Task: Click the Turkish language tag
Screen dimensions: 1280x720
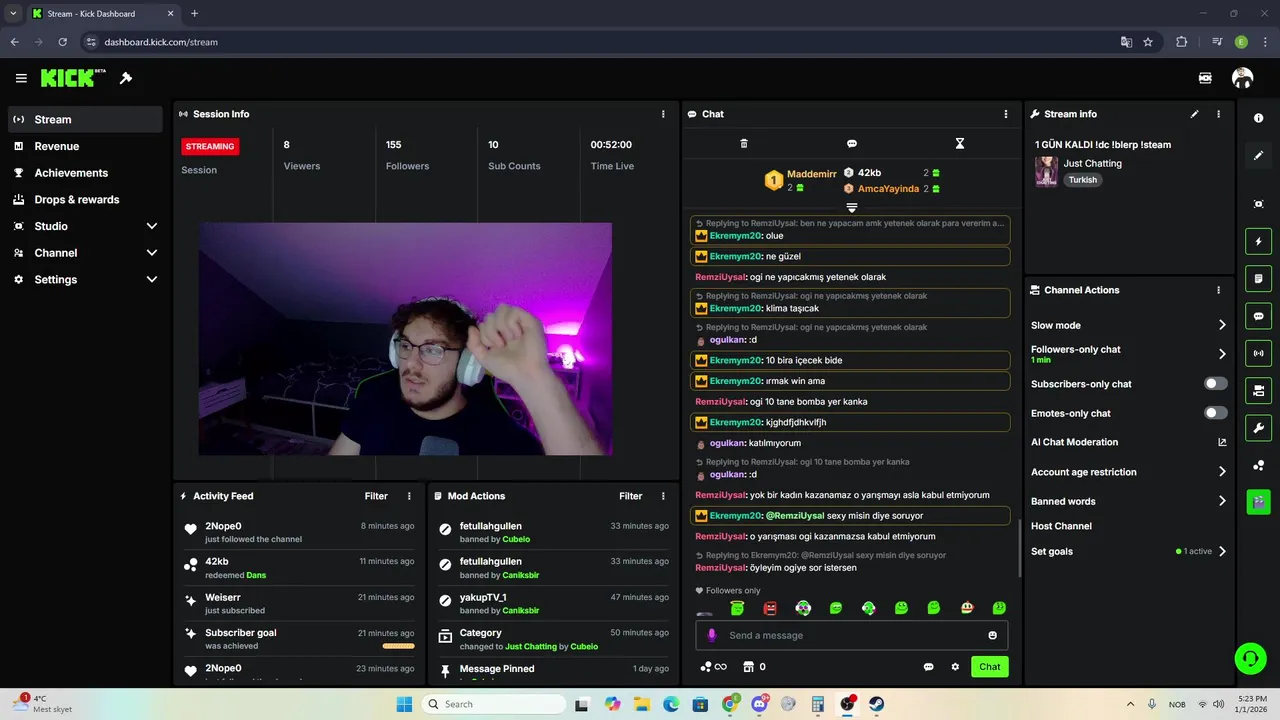Action: [1082, 180]
